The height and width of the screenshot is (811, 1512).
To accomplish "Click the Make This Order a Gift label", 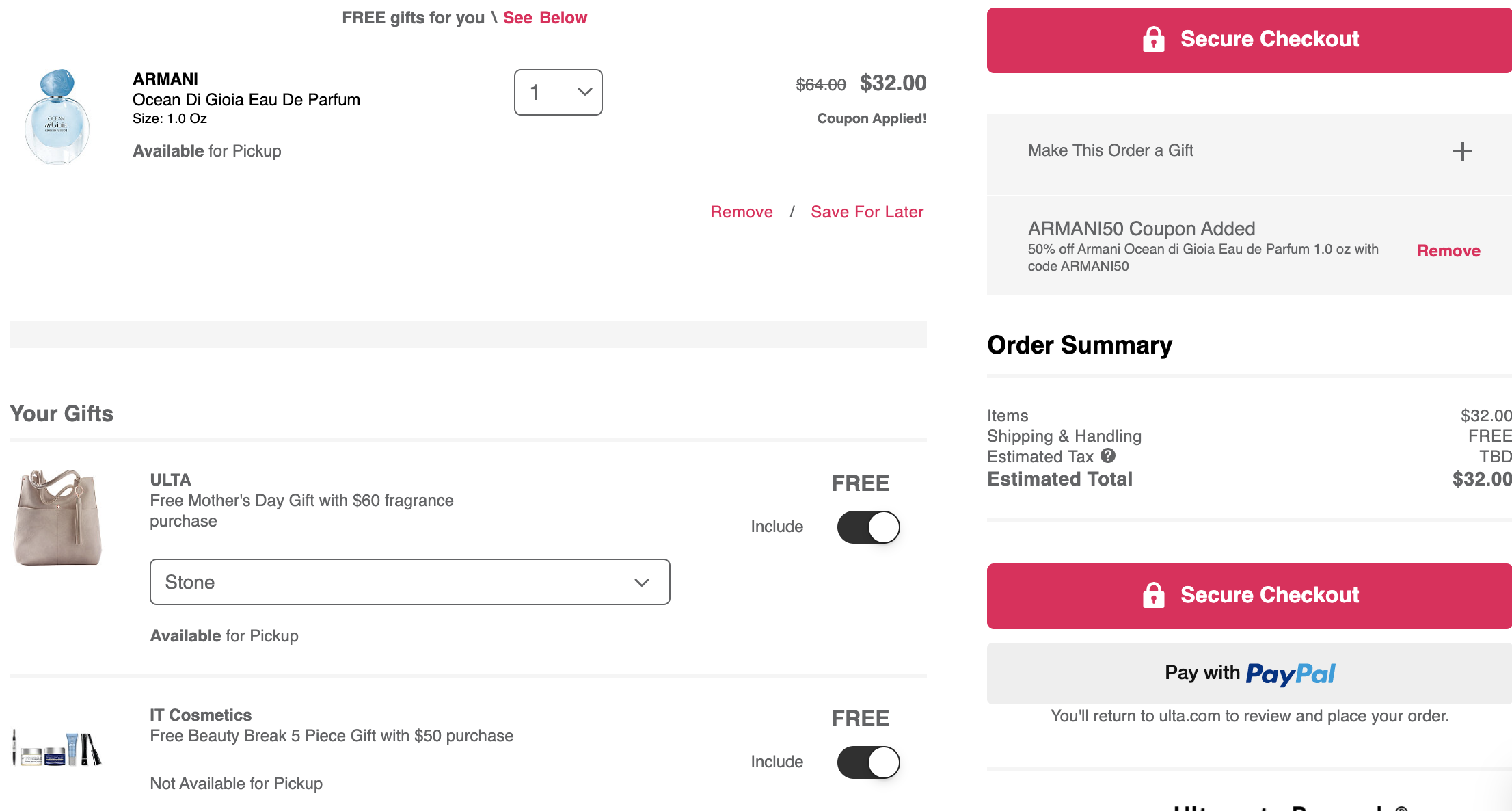I will [x=1111, y=150].
